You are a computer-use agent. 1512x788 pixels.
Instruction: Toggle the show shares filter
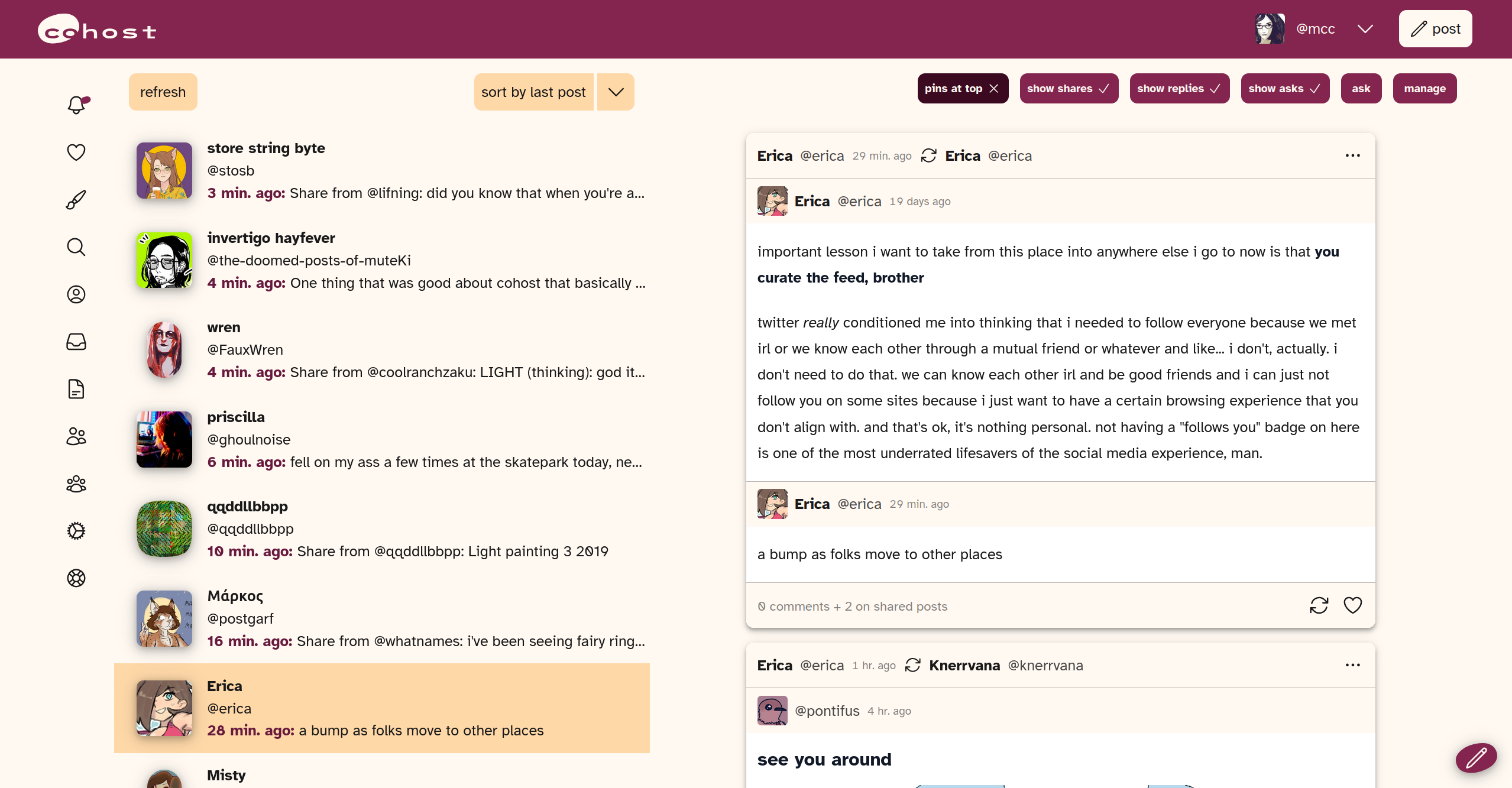(1069, 89)
